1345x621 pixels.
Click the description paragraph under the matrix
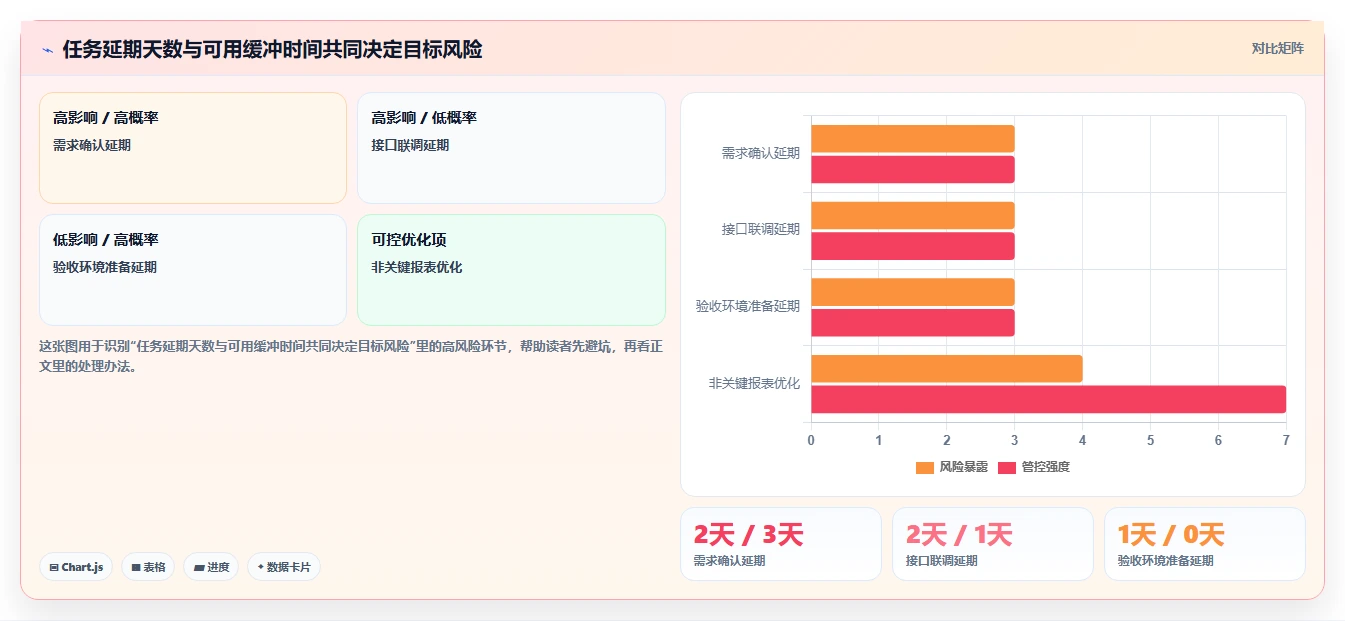click(351, 356)
